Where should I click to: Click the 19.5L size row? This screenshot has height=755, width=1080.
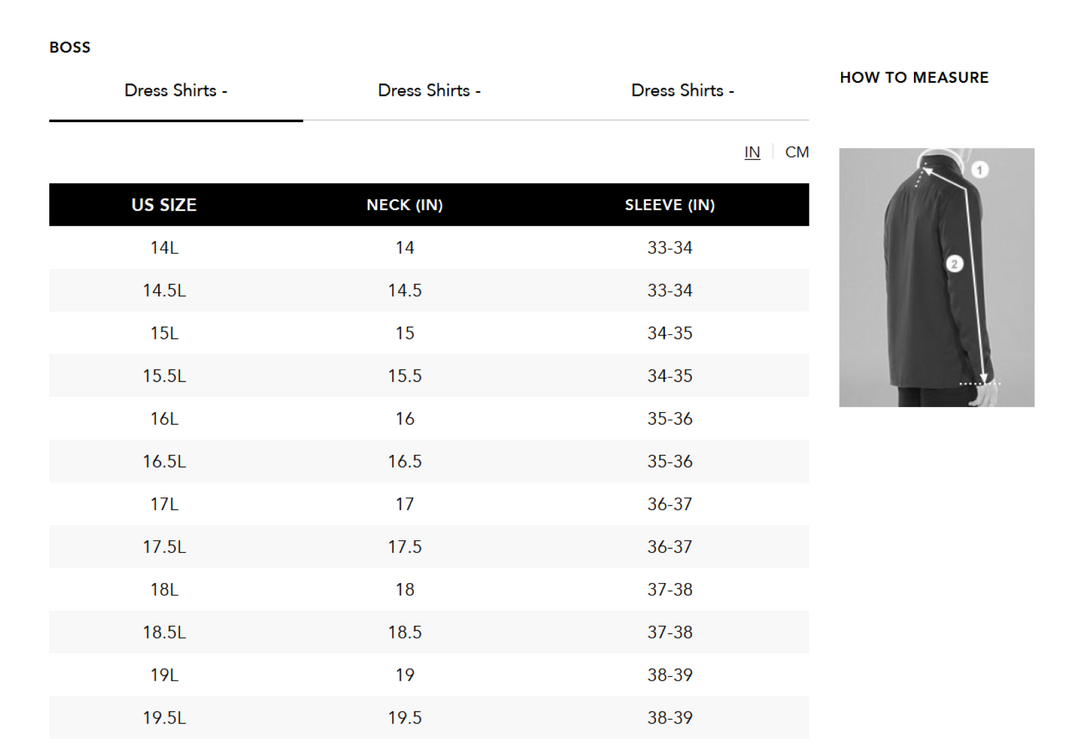(x=164, y=717)
